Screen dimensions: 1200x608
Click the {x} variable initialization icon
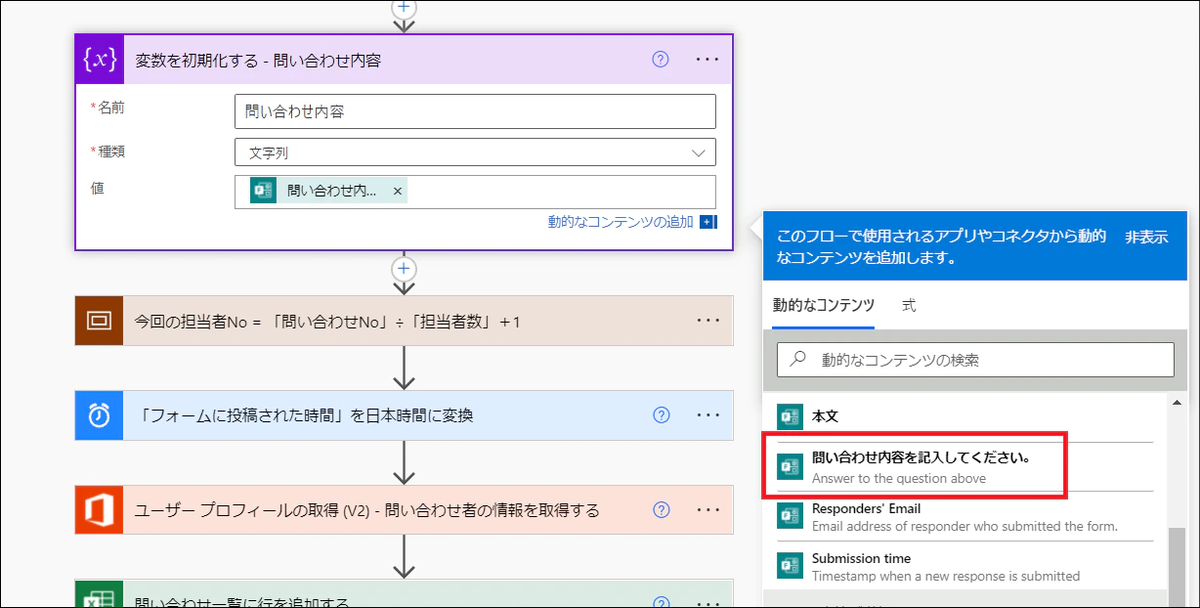tap(99, 59)
